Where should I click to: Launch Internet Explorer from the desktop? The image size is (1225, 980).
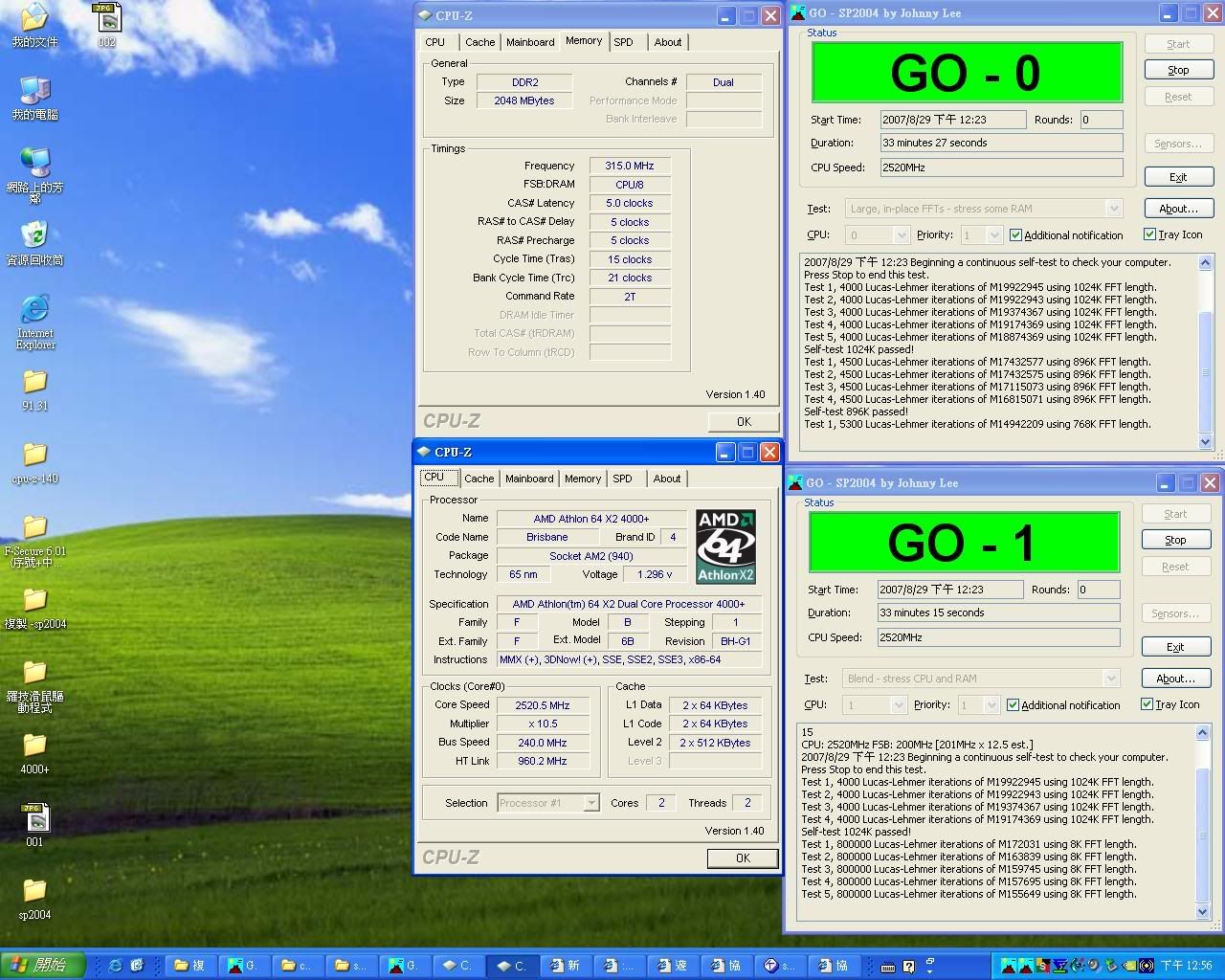(x=35, y=322)
